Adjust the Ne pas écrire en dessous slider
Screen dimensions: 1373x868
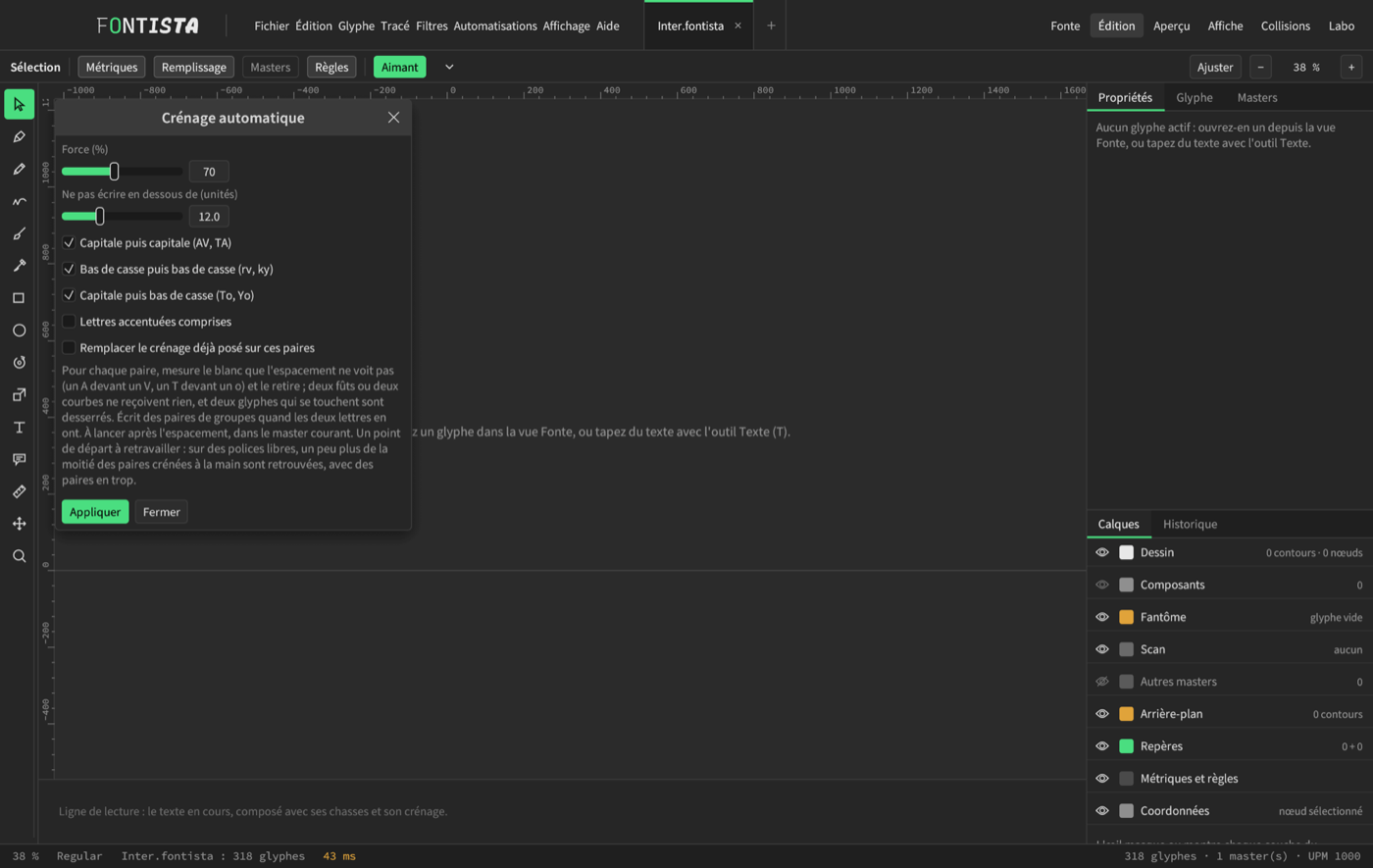tap(122, 216)
